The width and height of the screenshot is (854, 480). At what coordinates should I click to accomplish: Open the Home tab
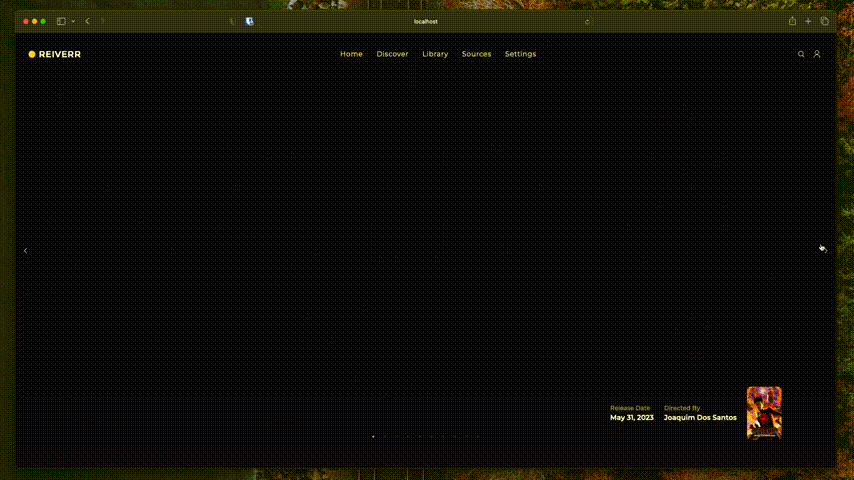pos(351,54)
